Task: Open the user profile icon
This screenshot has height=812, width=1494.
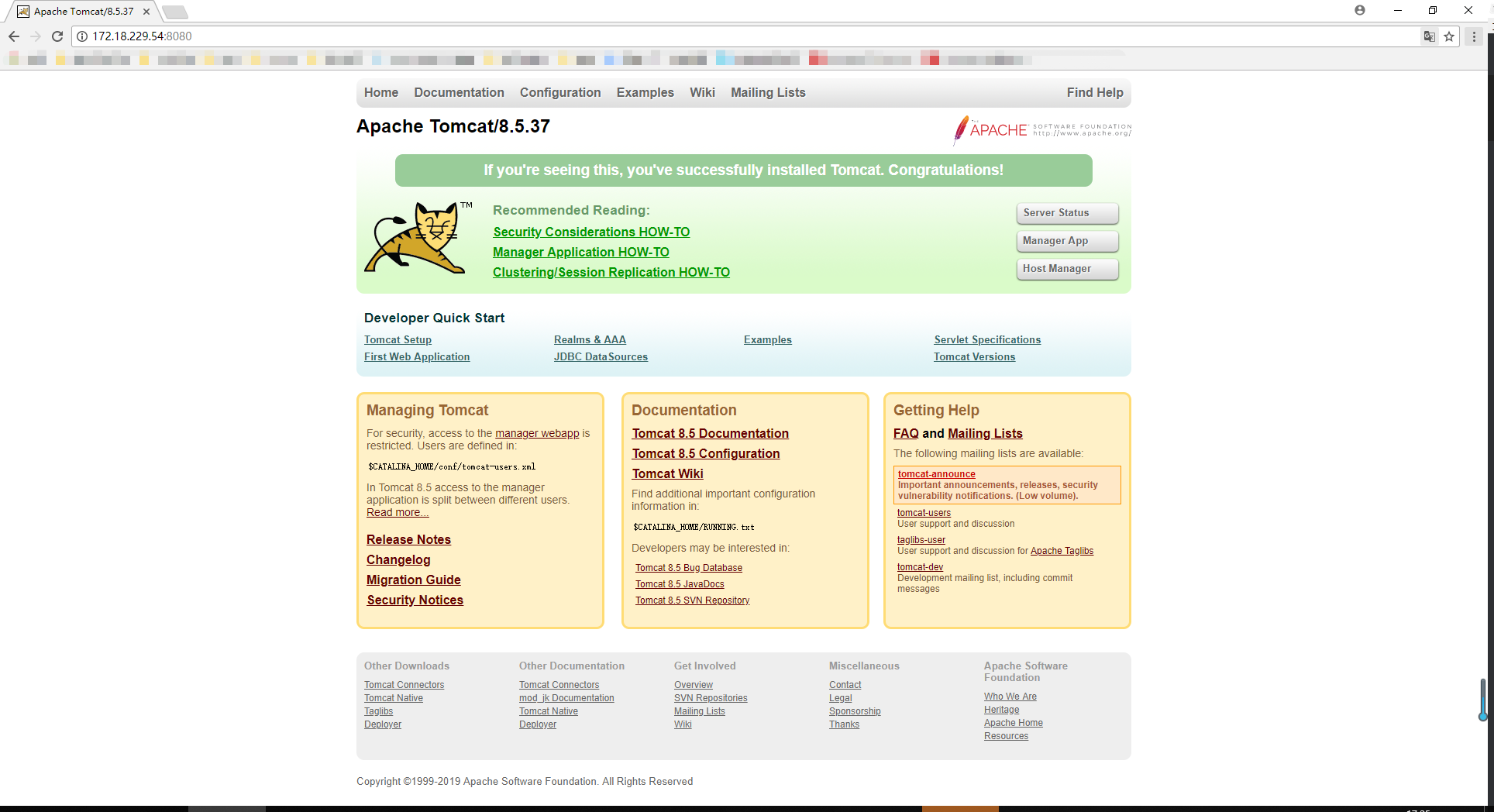Action: tap(1360, 10)
